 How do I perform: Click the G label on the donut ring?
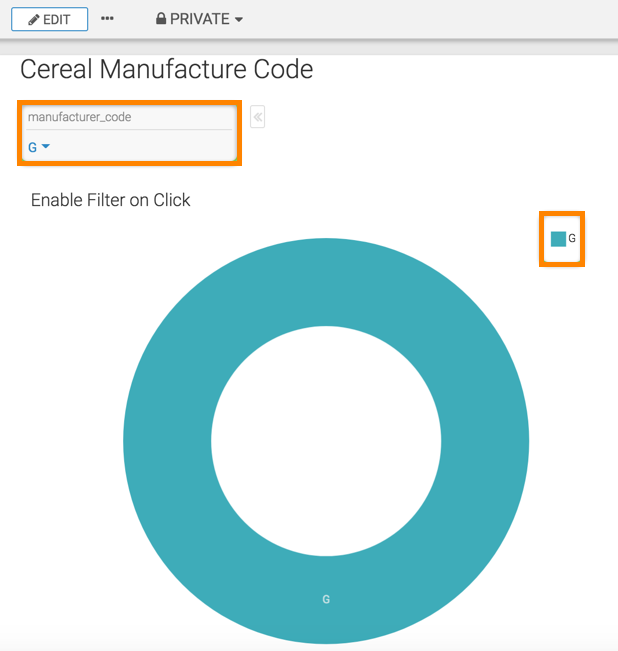pos(326,599)
